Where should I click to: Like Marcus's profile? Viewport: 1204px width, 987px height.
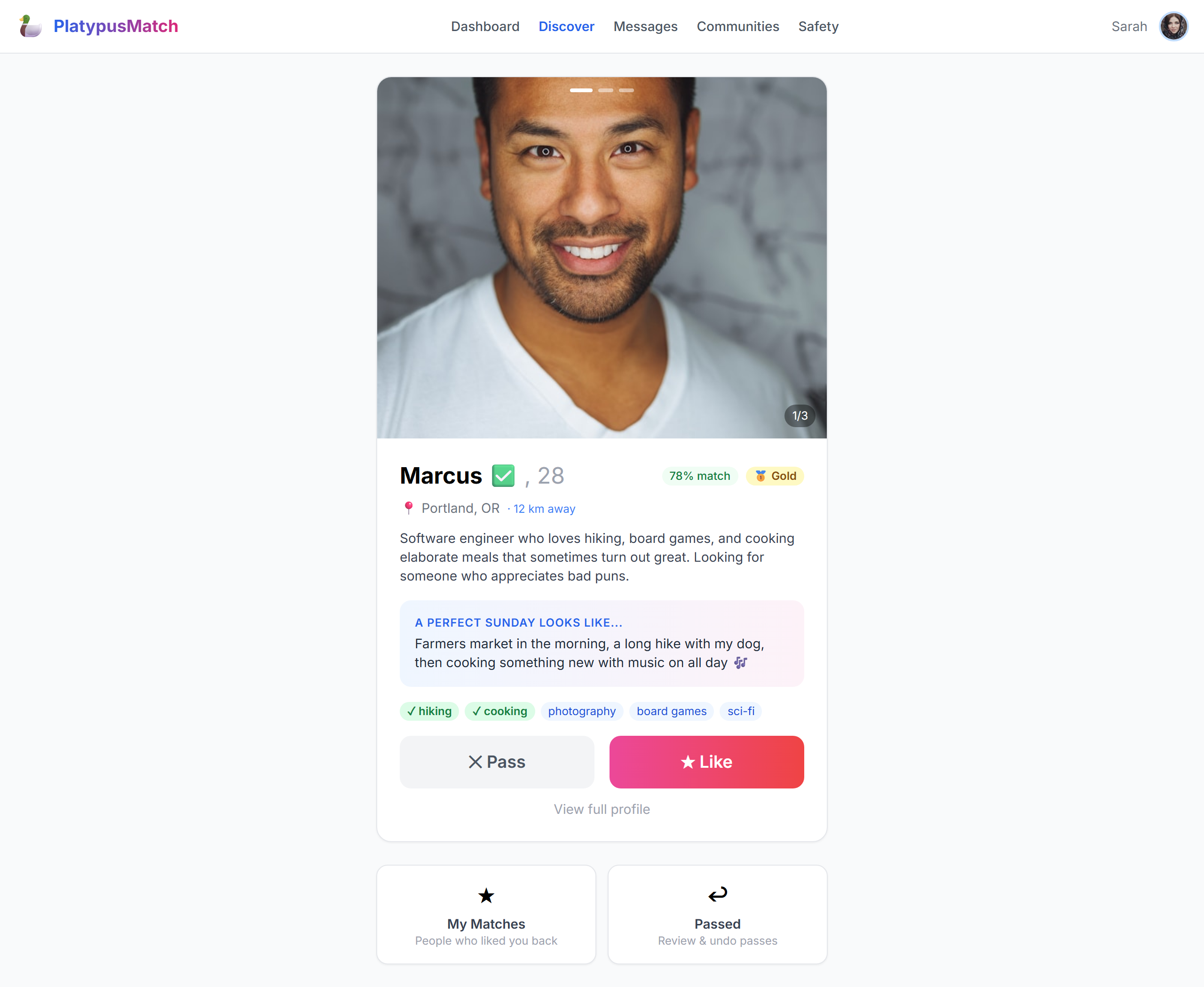point(706,762)
